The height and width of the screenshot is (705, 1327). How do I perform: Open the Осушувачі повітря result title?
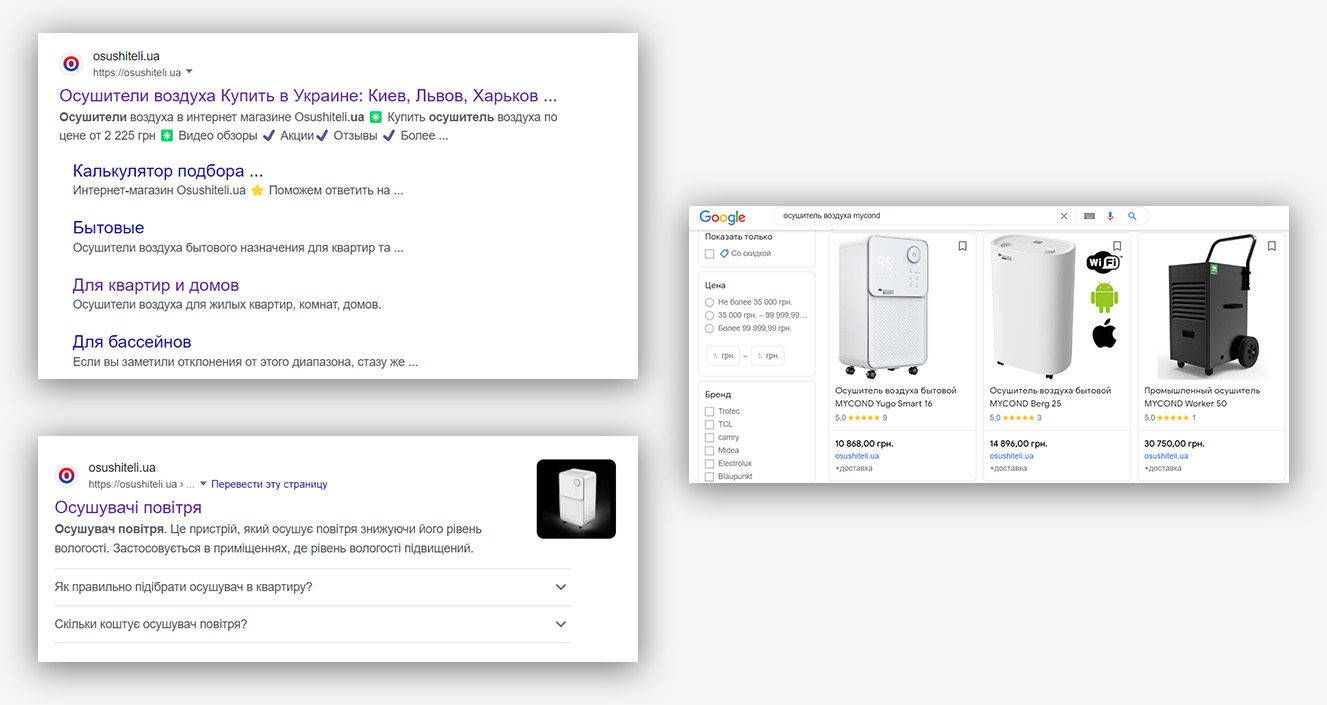click(x=128, y=508)
